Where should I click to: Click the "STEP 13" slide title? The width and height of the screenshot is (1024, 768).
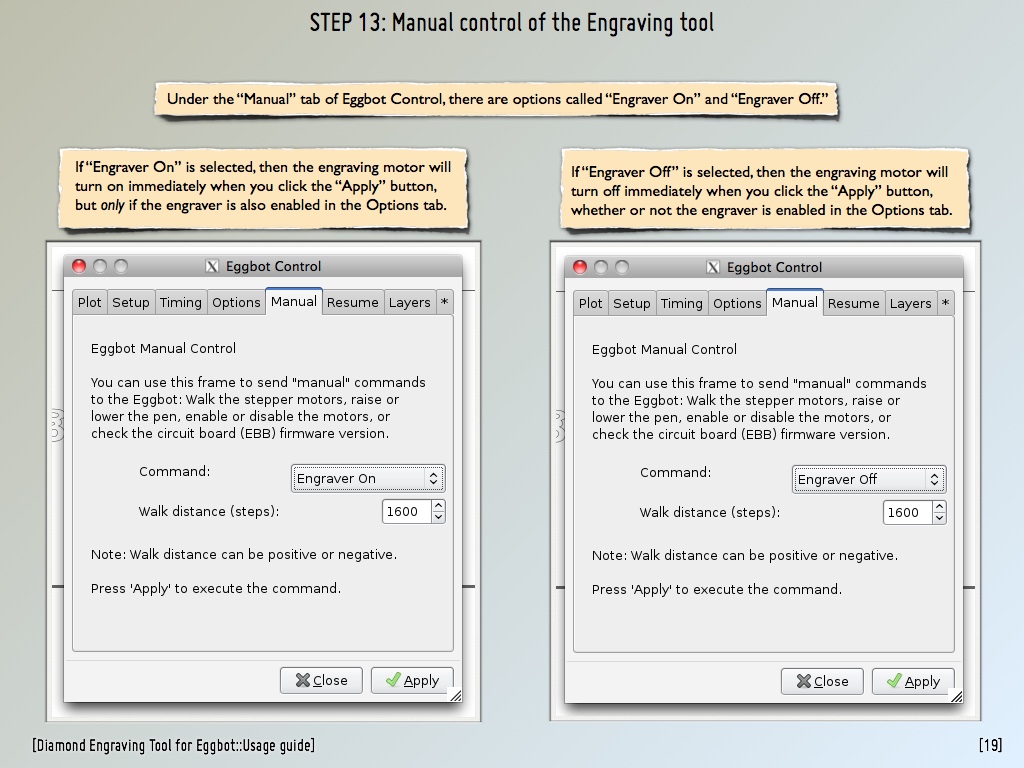(511, 23)
